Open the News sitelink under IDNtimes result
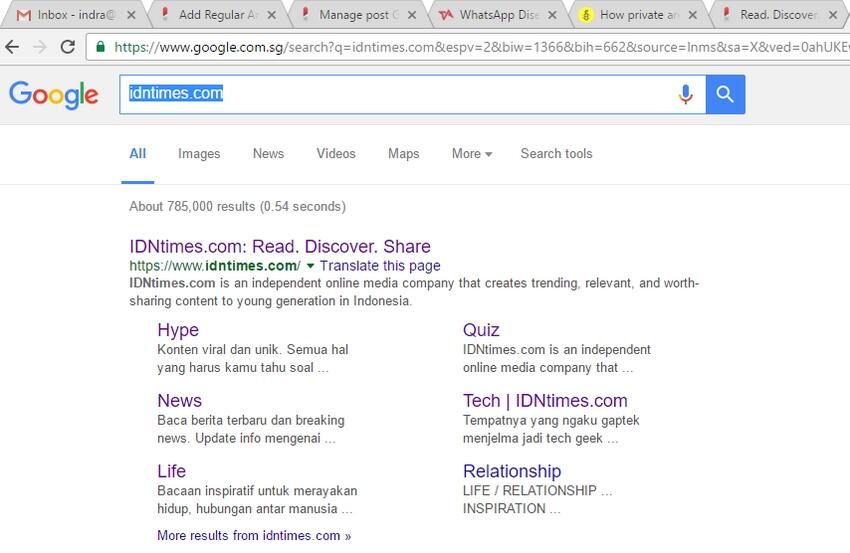The image size is (850, 553). (x=179, y=401)
